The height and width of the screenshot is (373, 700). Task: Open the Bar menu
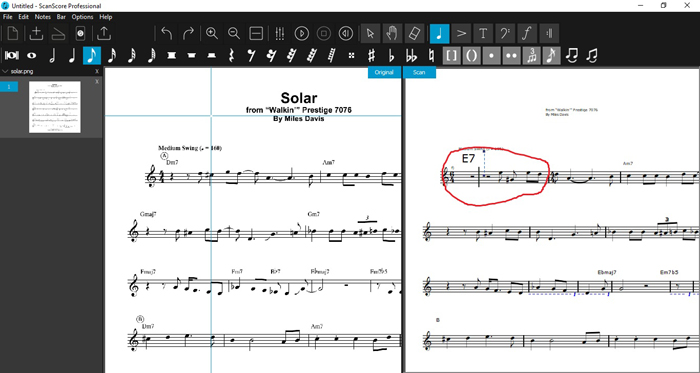click(61, 17)
